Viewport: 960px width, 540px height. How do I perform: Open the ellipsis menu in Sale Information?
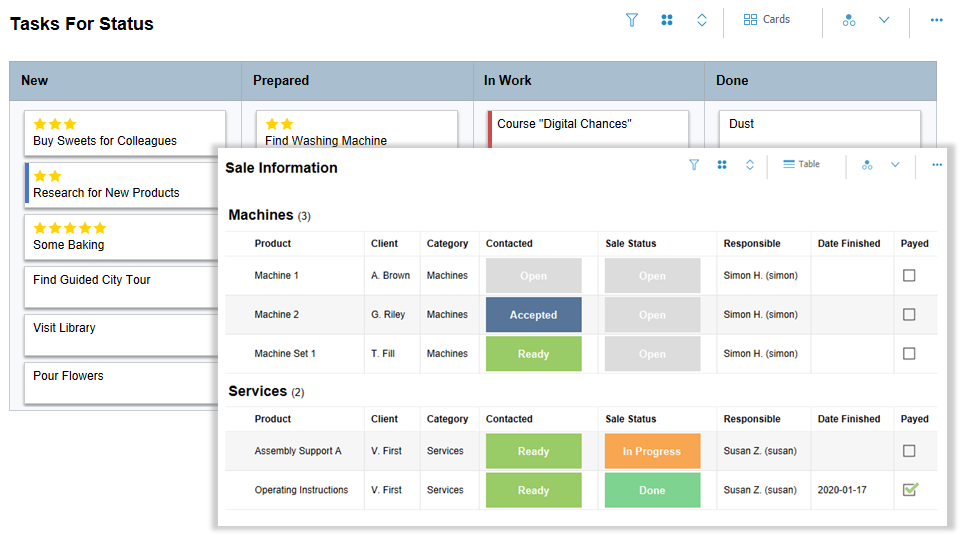pos(937,165)
